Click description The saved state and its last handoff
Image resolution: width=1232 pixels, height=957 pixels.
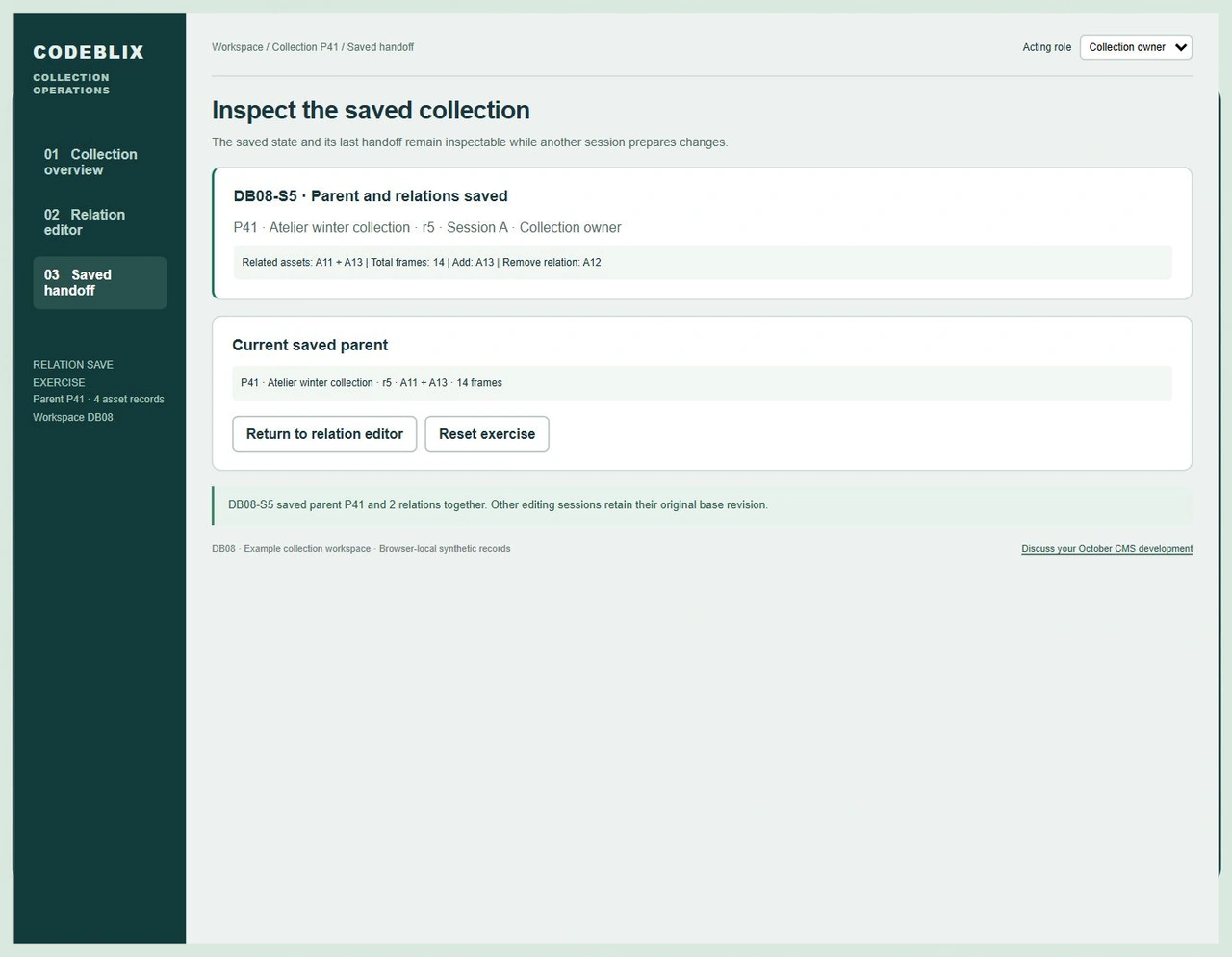click(470, 142)
